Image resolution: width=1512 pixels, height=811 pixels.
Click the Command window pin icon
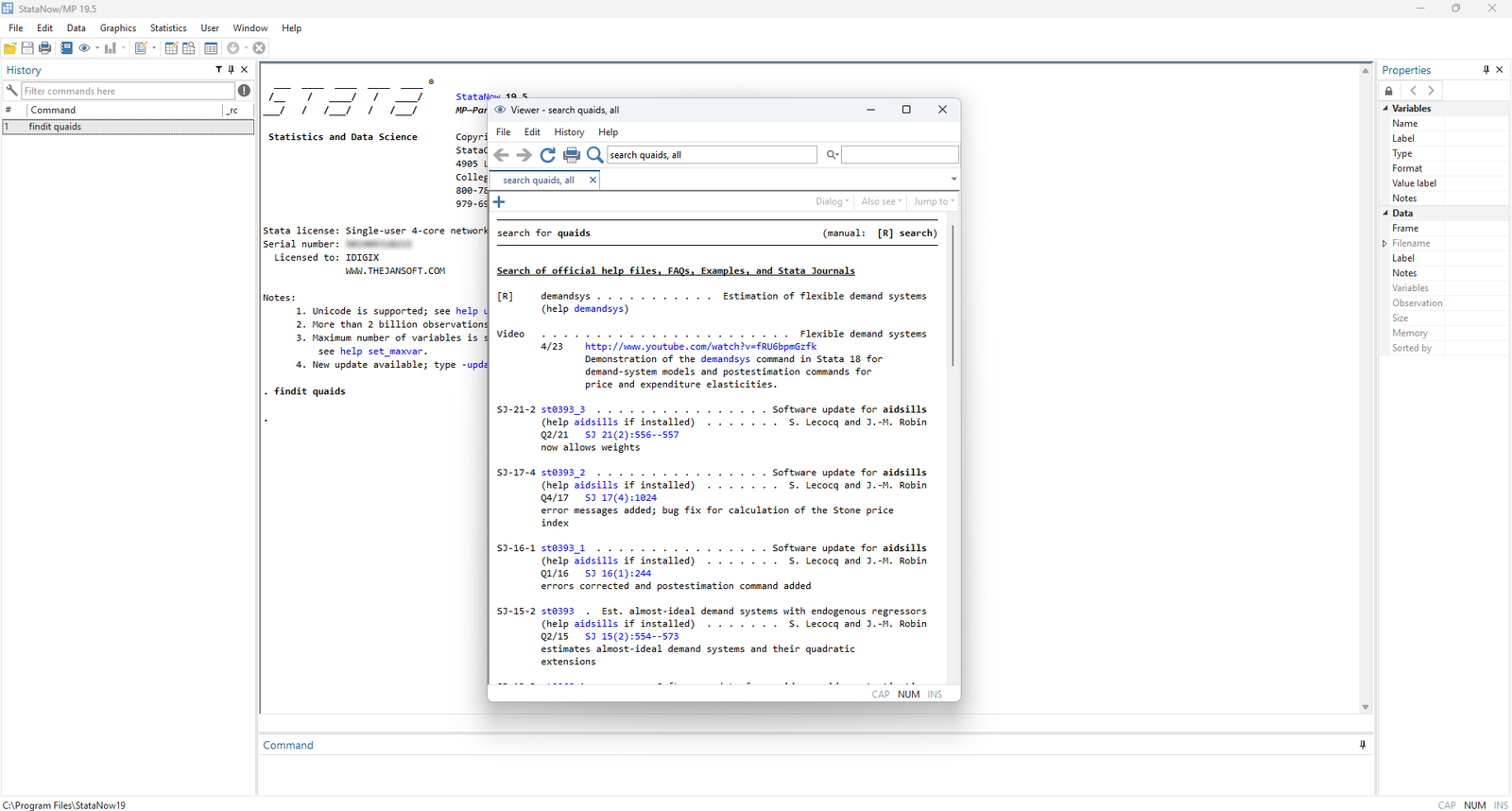tap(1363, 745)
